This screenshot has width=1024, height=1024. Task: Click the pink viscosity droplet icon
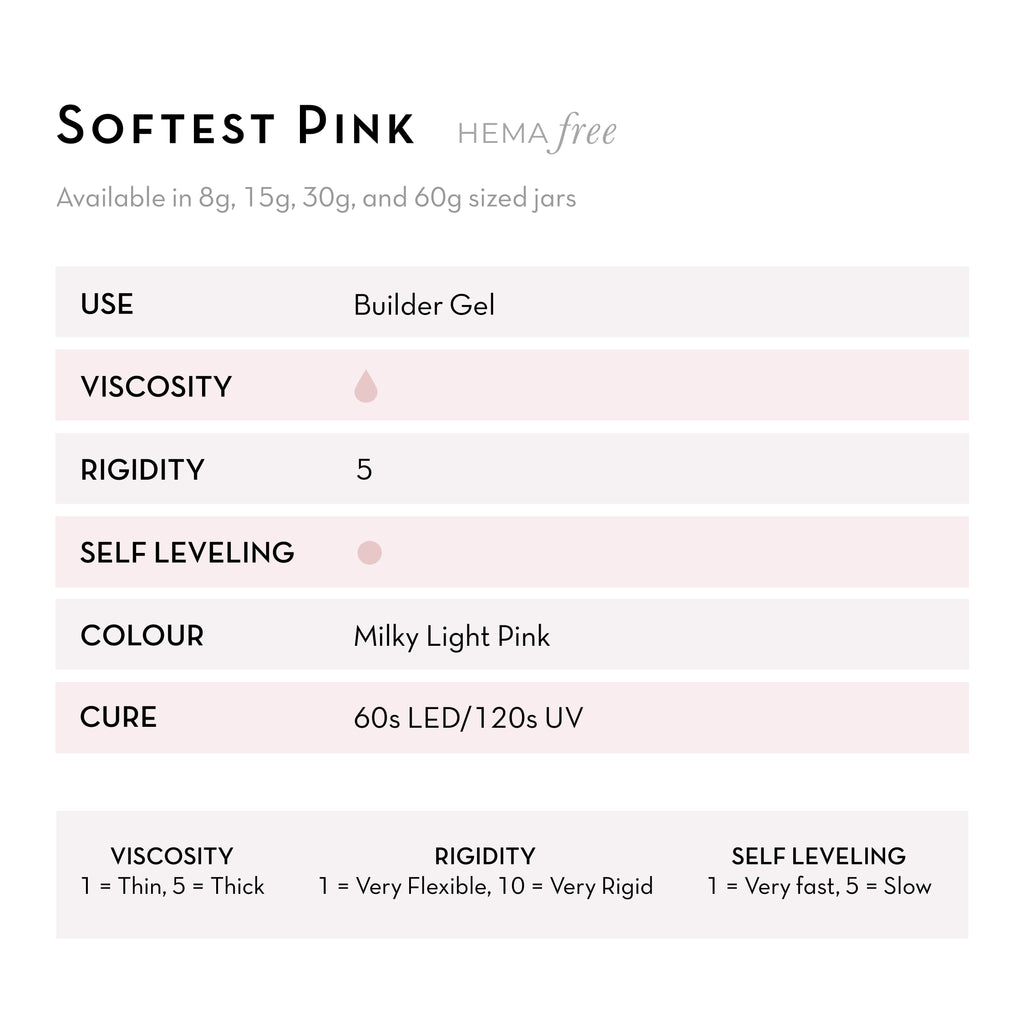[366, 386]
